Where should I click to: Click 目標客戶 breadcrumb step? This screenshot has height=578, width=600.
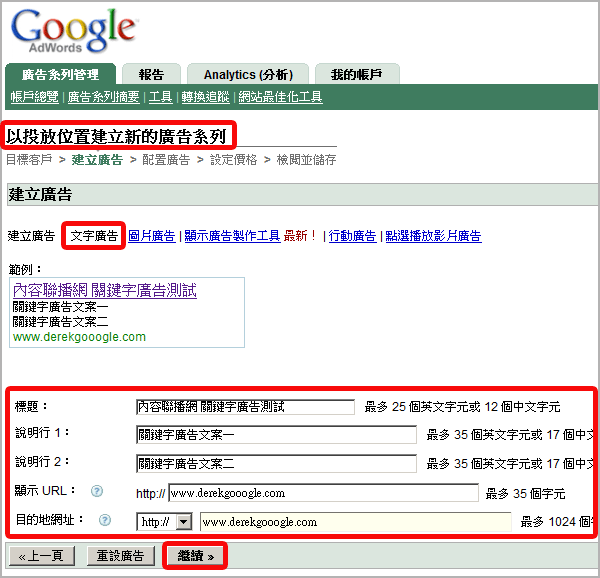tap(29, 160)
